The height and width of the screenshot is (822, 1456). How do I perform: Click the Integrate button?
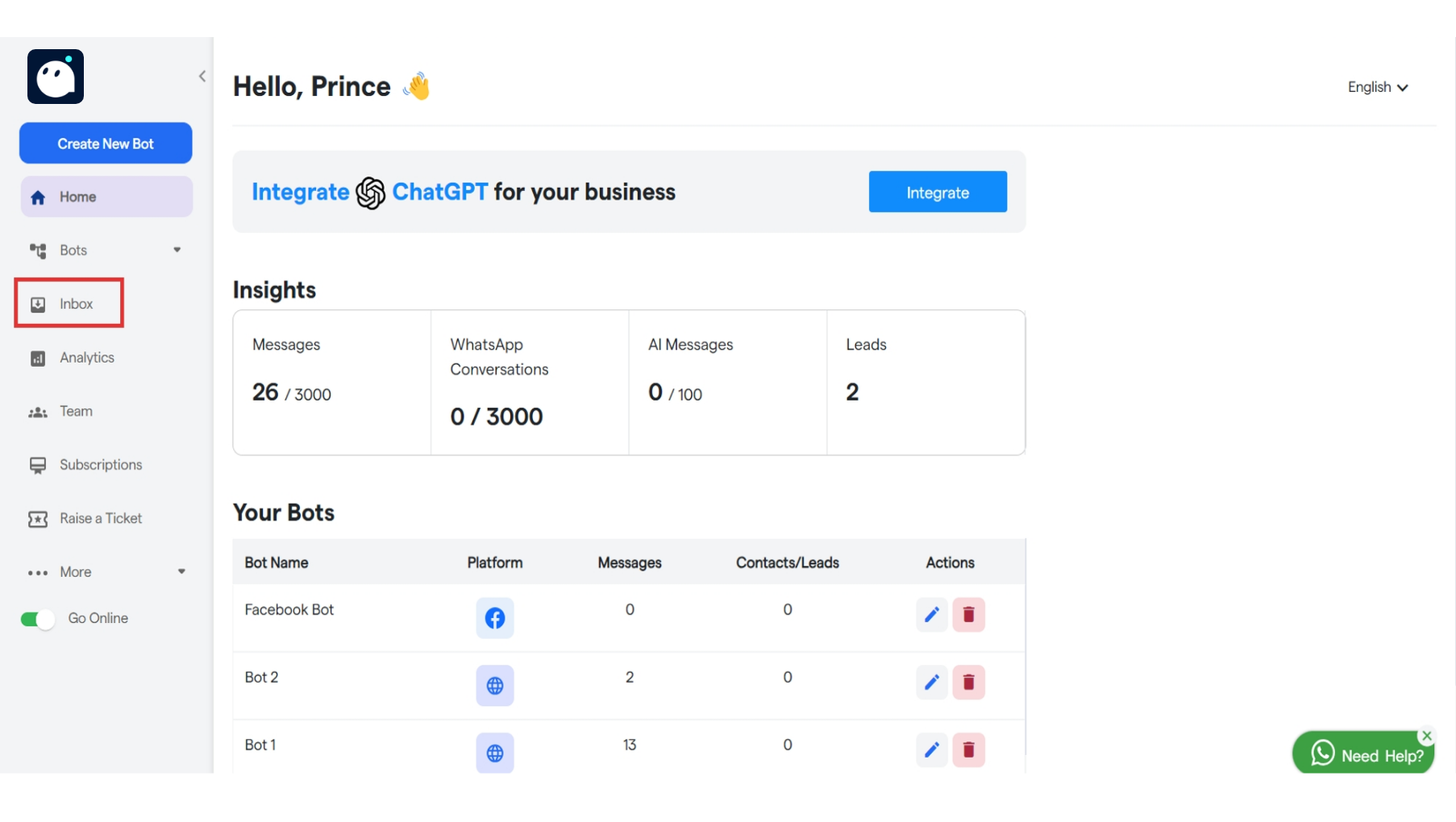[938, 192]
